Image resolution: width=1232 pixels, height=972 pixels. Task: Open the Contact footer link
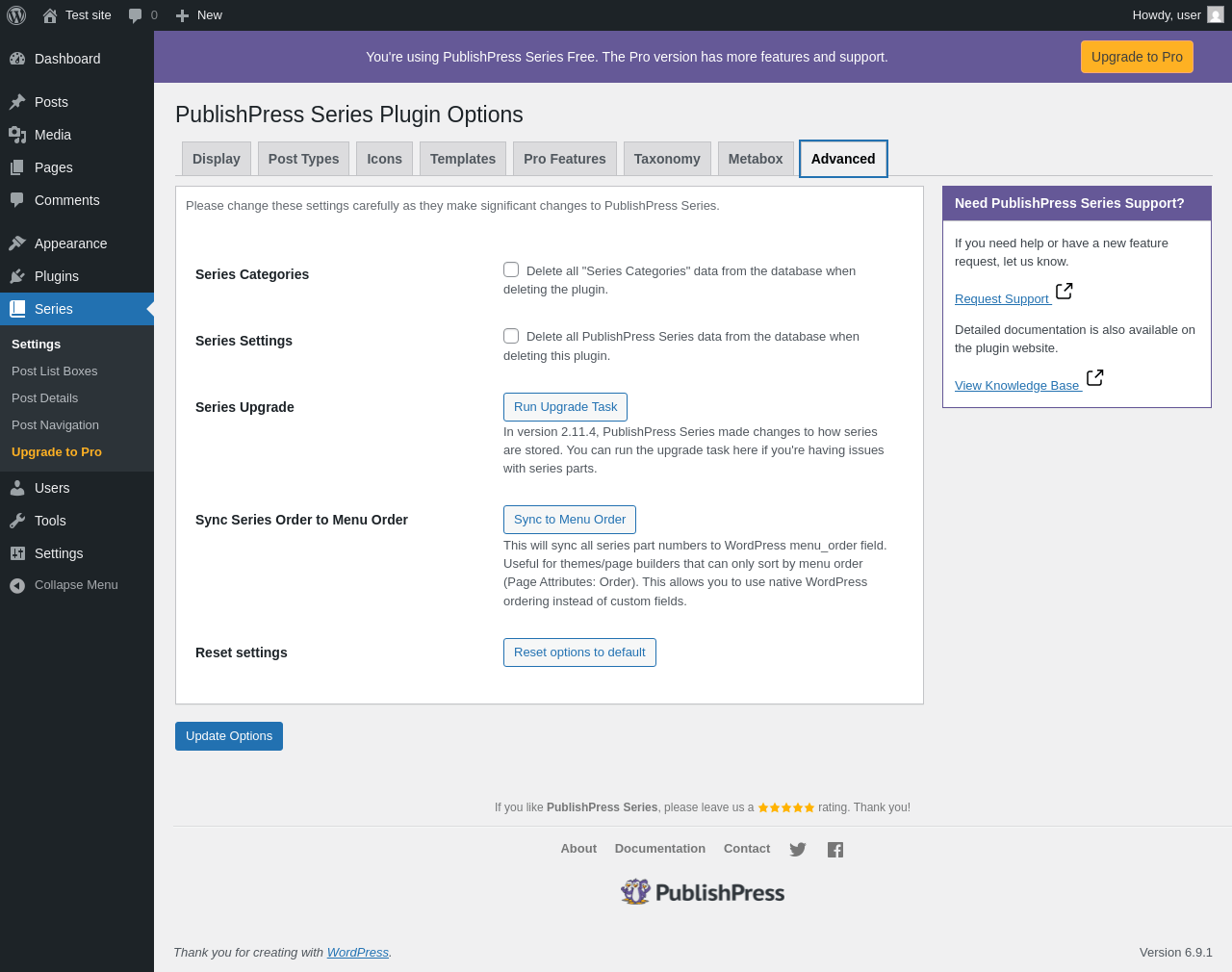pos(747,849)
